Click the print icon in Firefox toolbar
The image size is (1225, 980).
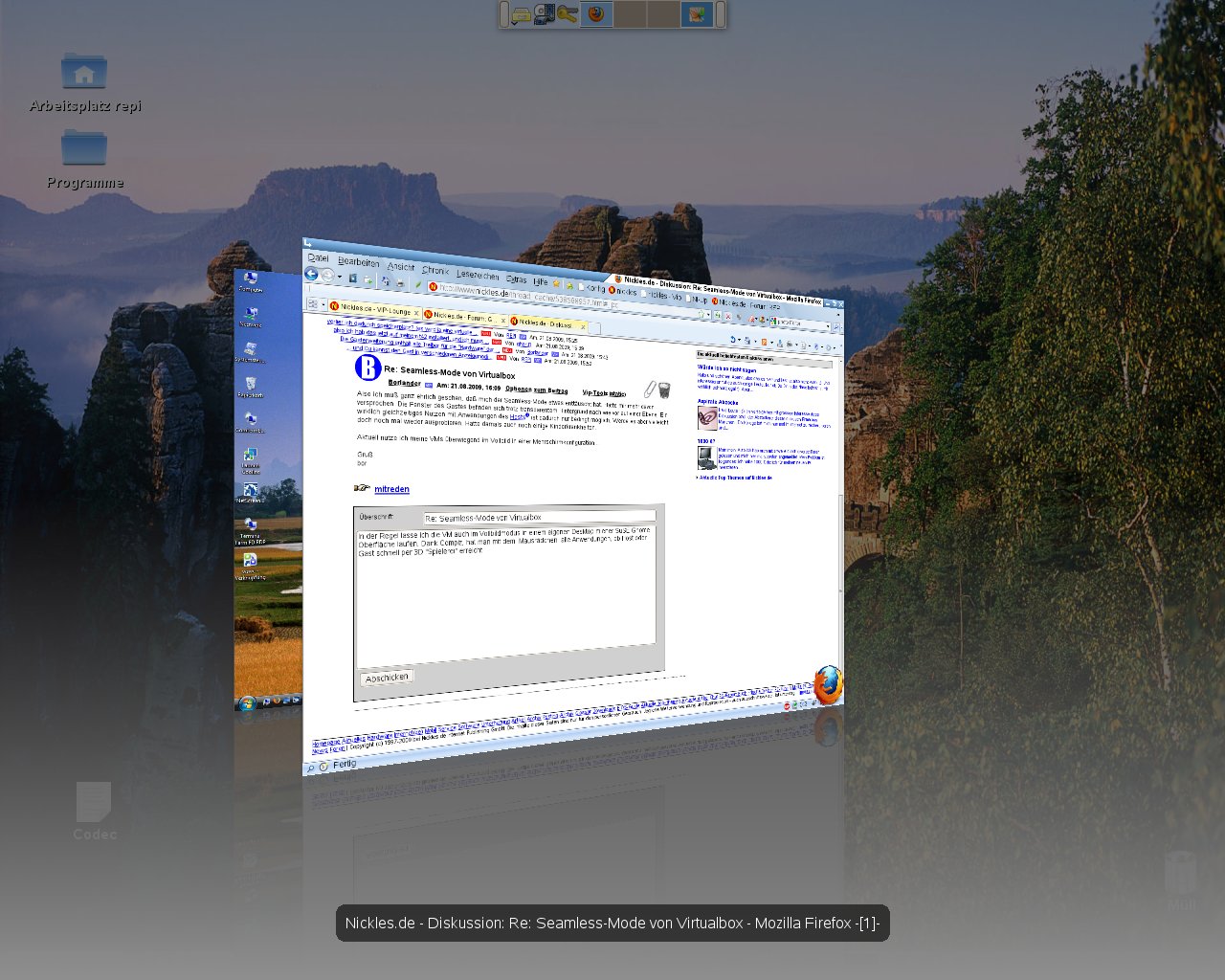400,283
